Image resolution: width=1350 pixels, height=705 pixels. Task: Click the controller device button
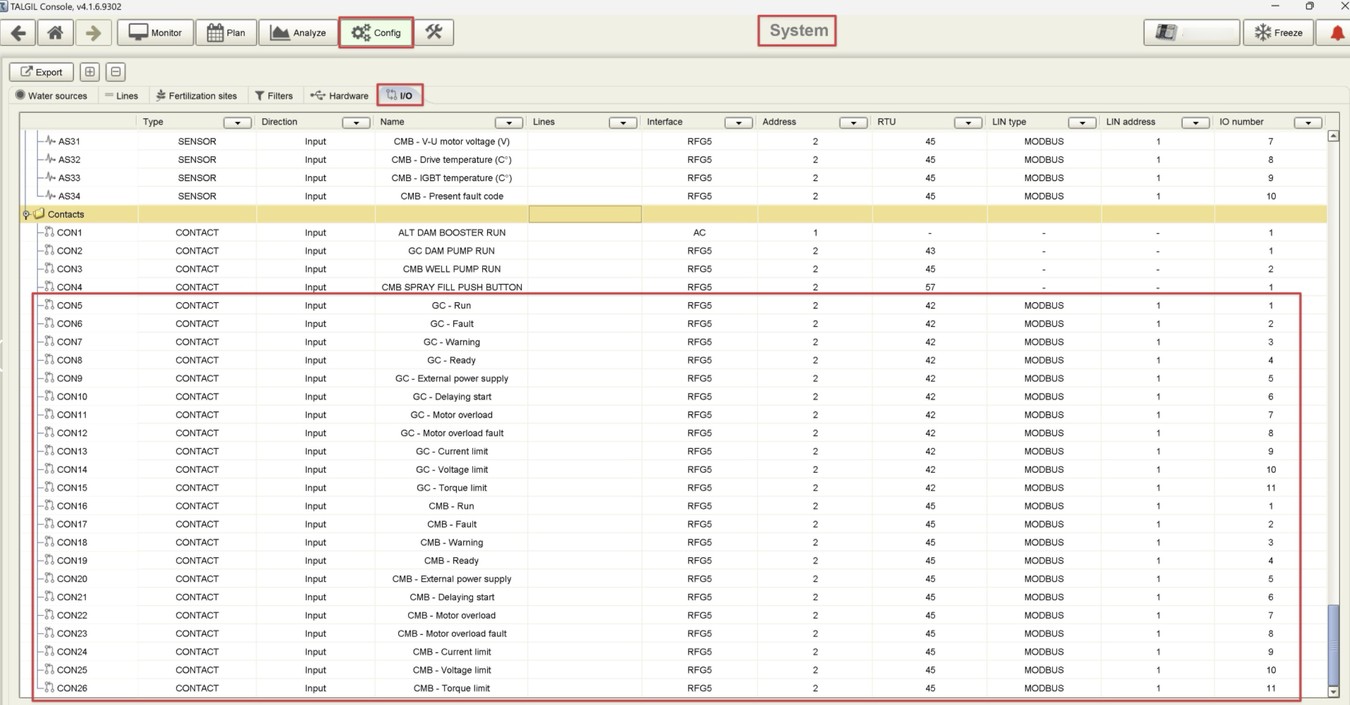tap(1190, 33)
